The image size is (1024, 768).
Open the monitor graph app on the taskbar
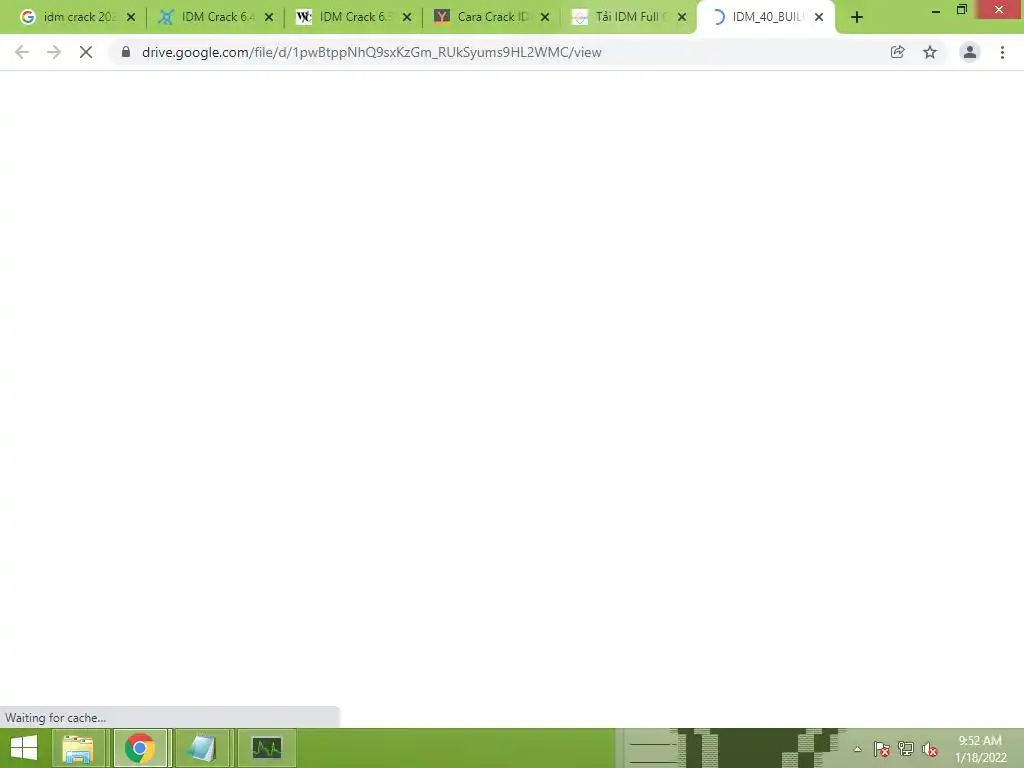coord(266,748)
